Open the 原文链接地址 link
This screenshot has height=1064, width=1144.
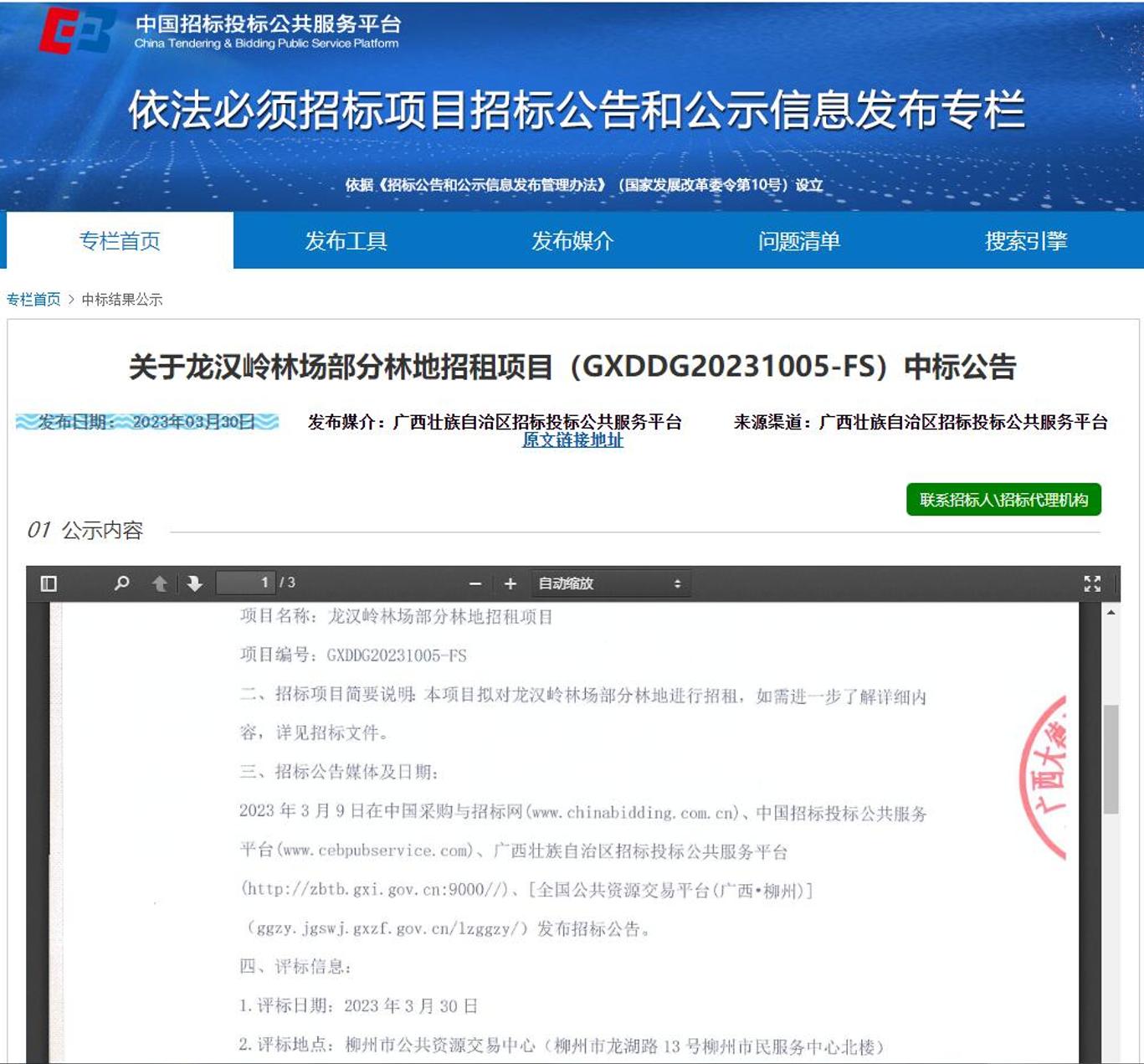(x=572, y=440)
